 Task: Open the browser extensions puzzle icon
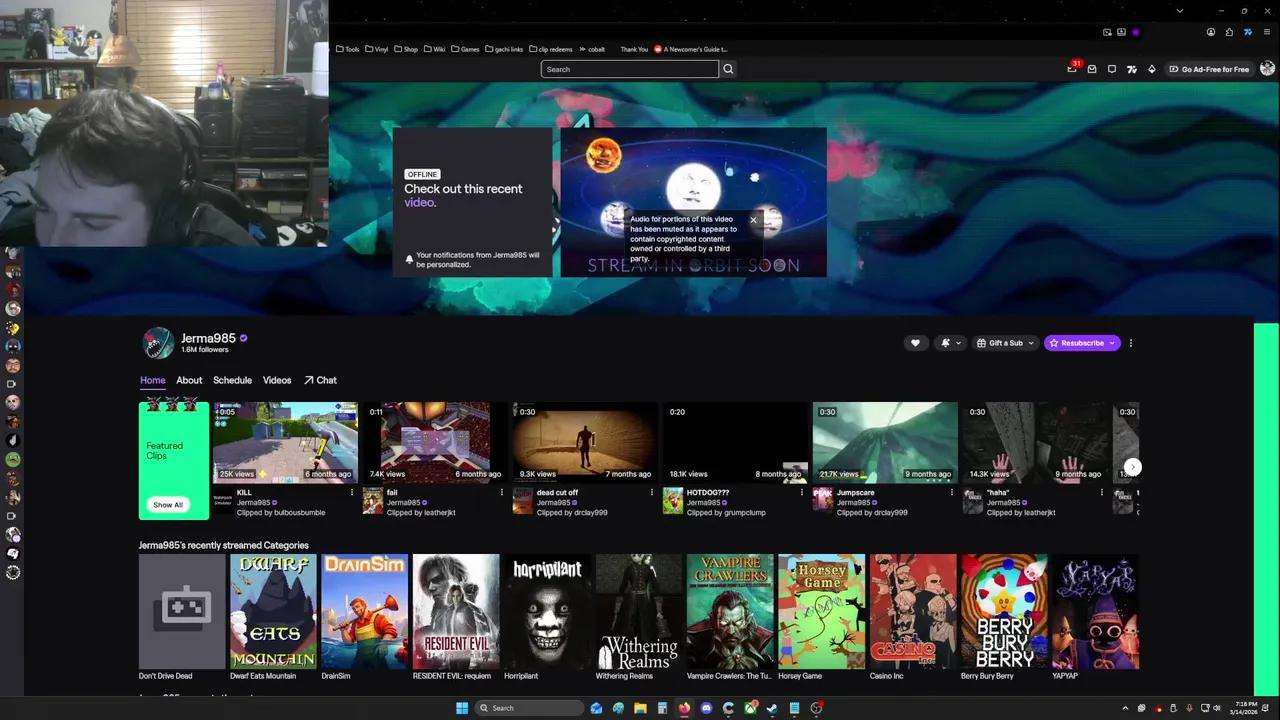(x=1229, y=32)
